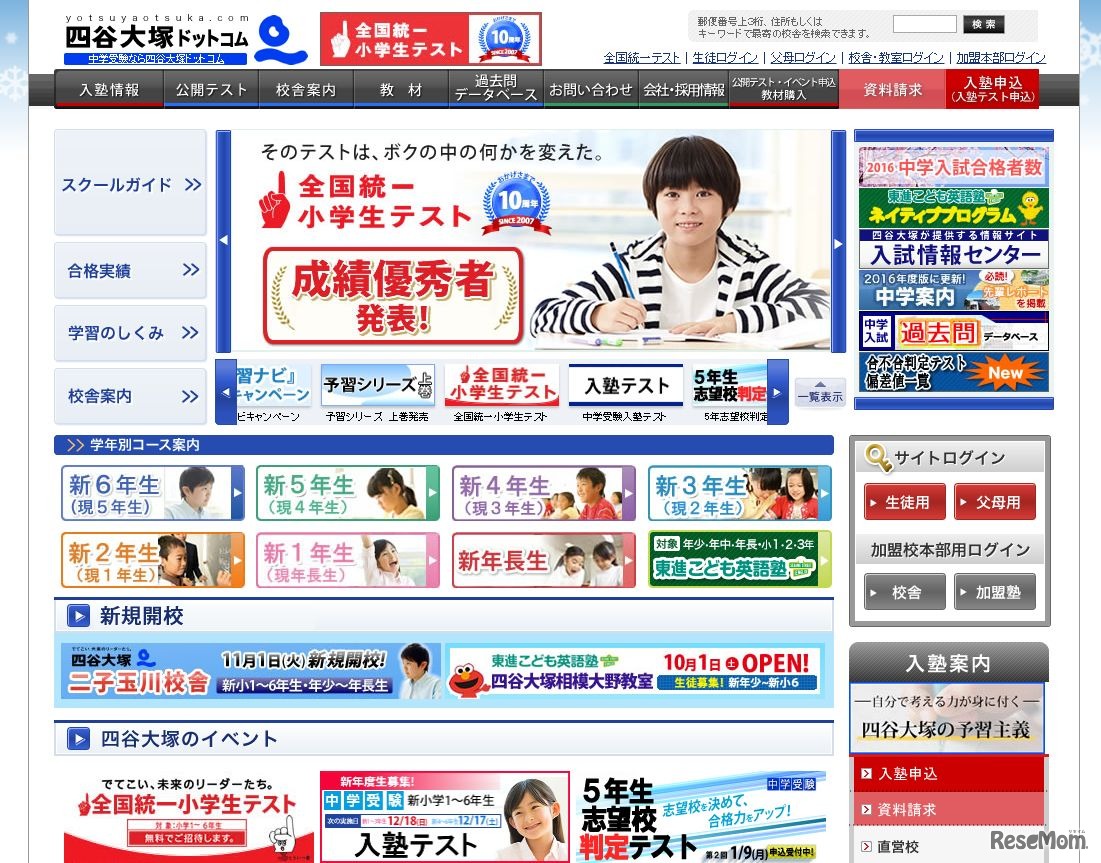1101x863 pixels.
Task: Open the 加盟本部ログイン top link
Action: click(1001, 58)
